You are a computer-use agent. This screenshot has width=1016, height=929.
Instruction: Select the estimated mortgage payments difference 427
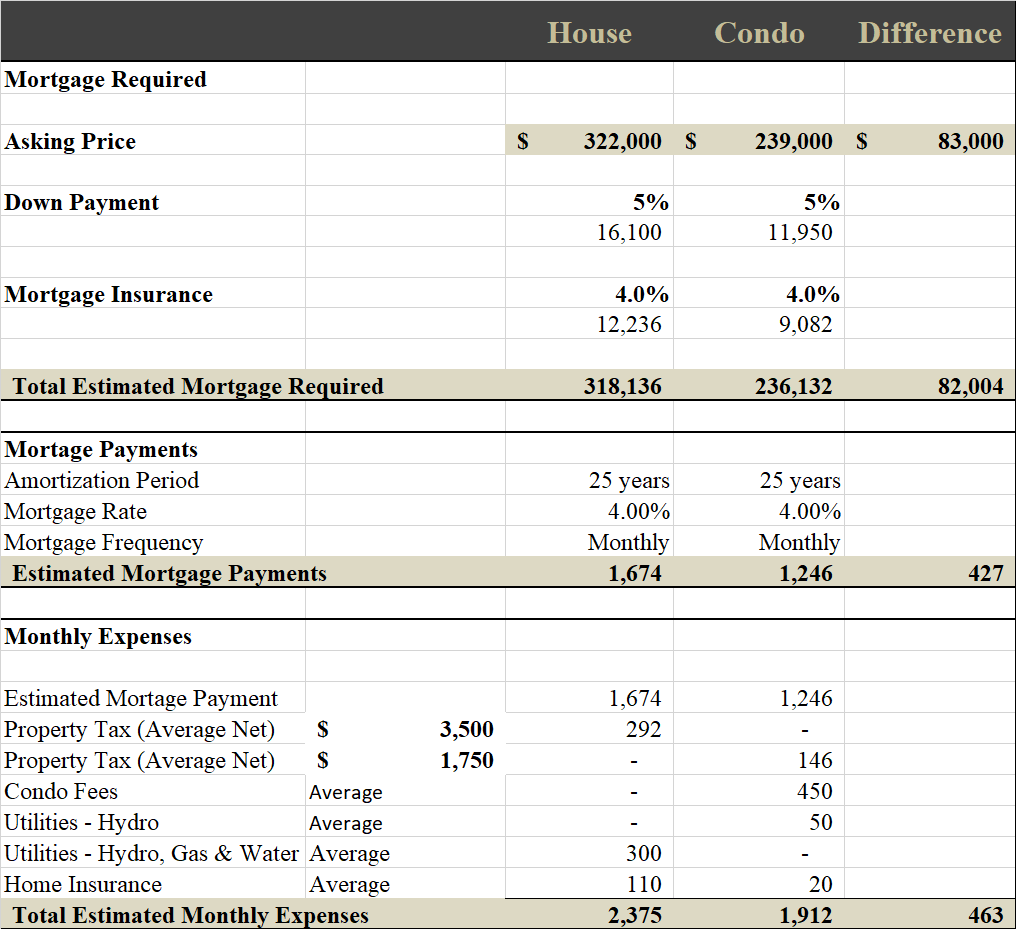pos(985,573)
